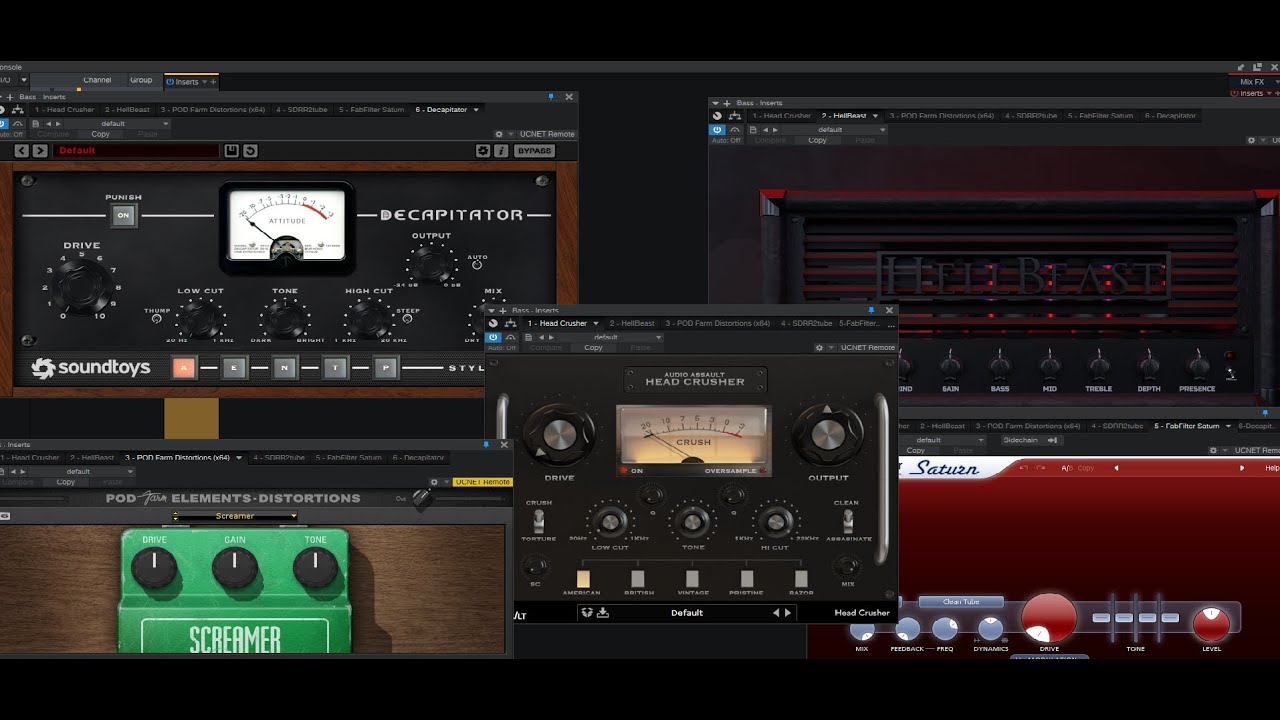Image resolution: width=1280 pixels, height=720 pixels.
Task: Click Decapitator previous preset arrow
Action: coord(22,151)
